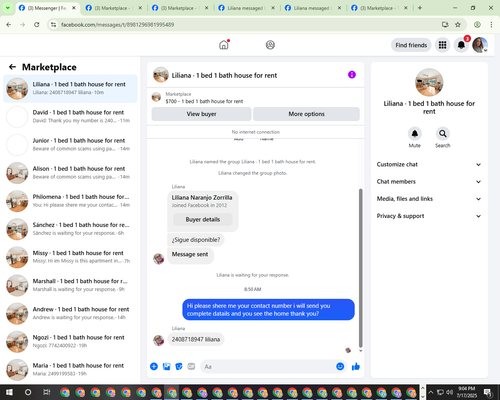500x400 pixels.
Task: Open Missy conversation in list
Action: pyautogui.click(x=70, y=257)
